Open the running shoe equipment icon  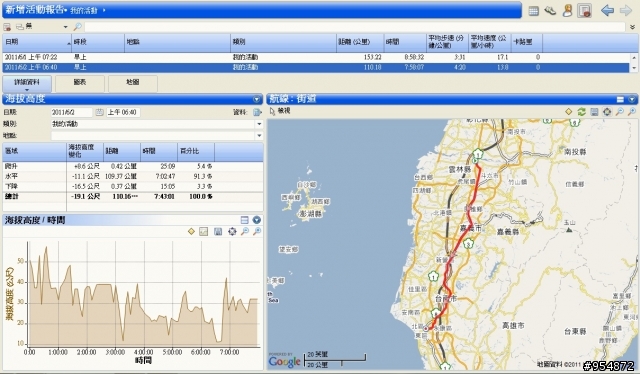[550, 11]
